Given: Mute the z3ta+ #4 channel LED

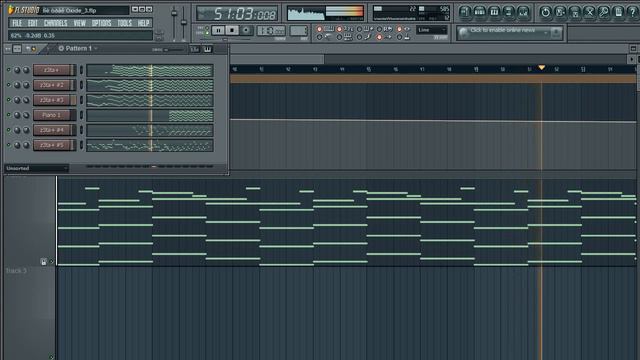Looking at the screenshot, I should [9, 130].
